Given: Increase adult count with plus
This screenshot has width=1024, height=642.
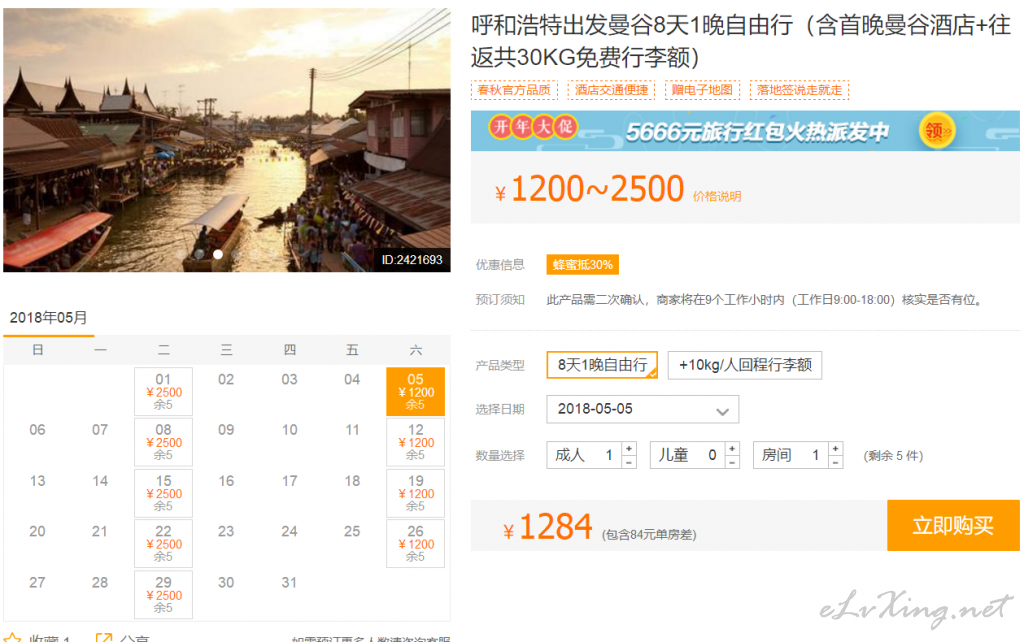Looking at the screenshot, I should pyautogui.click(x=628, y=449).
